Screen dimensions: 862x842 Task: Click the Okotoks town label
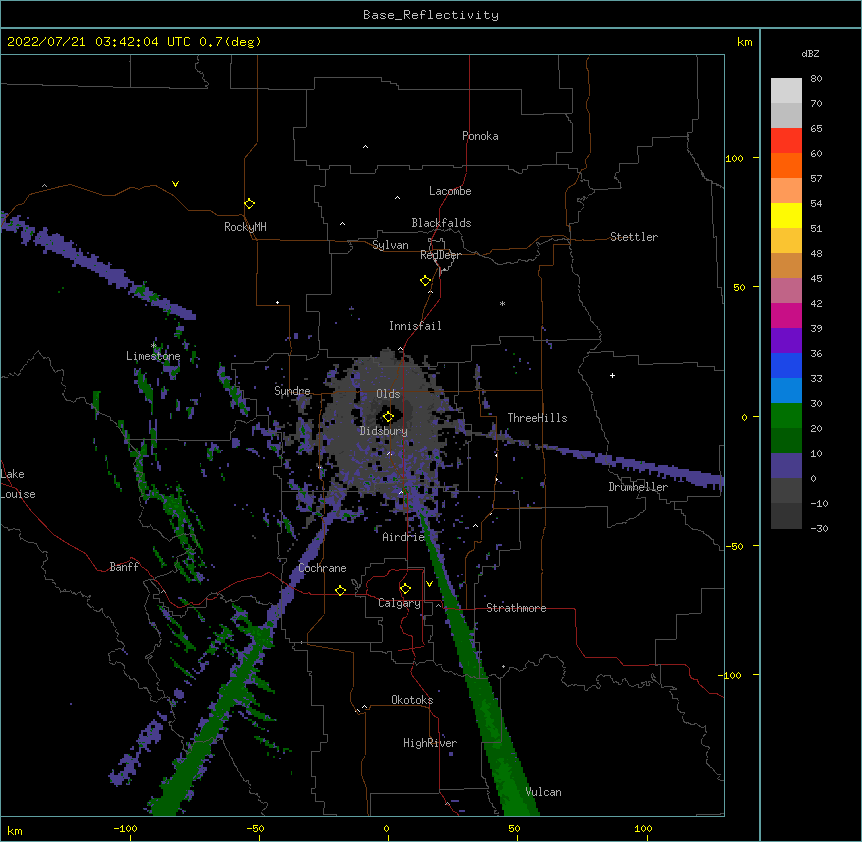point(412,700)
